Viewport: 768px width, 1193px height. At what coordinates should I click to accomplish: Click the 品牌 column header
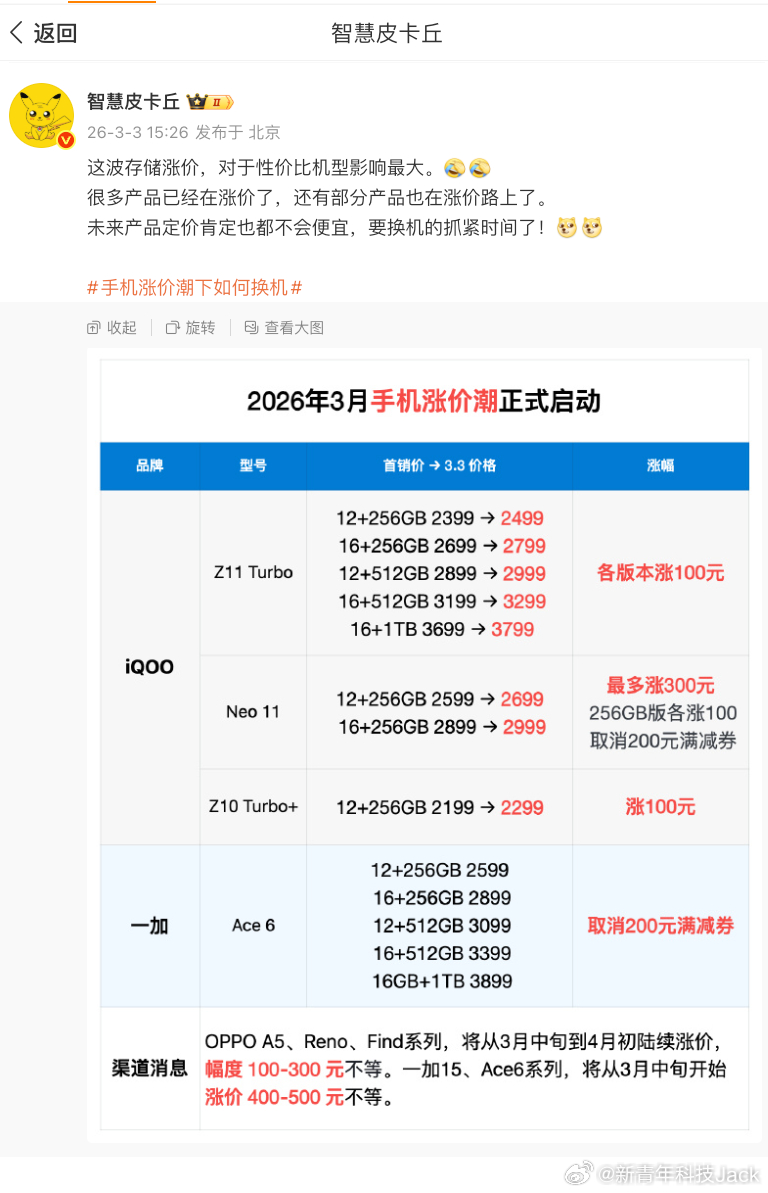point(150,466)
